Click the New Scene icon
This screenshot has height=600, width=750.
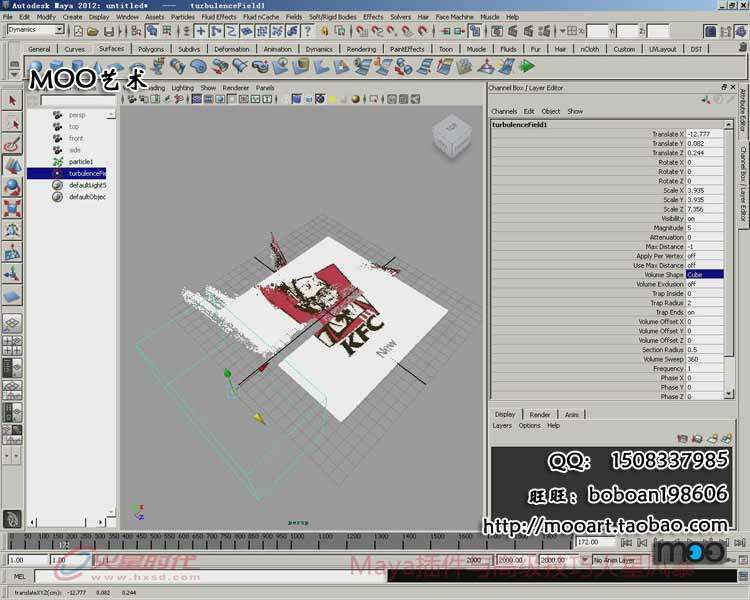tap(78, 32)
